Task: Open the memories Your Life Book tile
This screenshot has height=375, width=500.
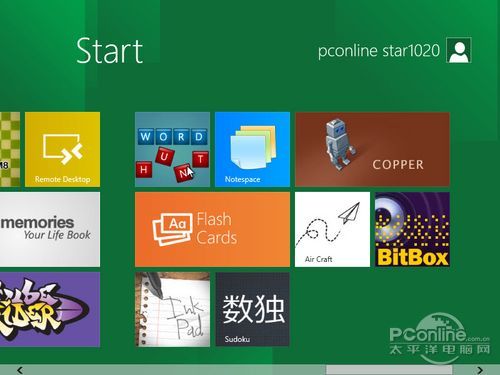Action: [x=50, y=229]
